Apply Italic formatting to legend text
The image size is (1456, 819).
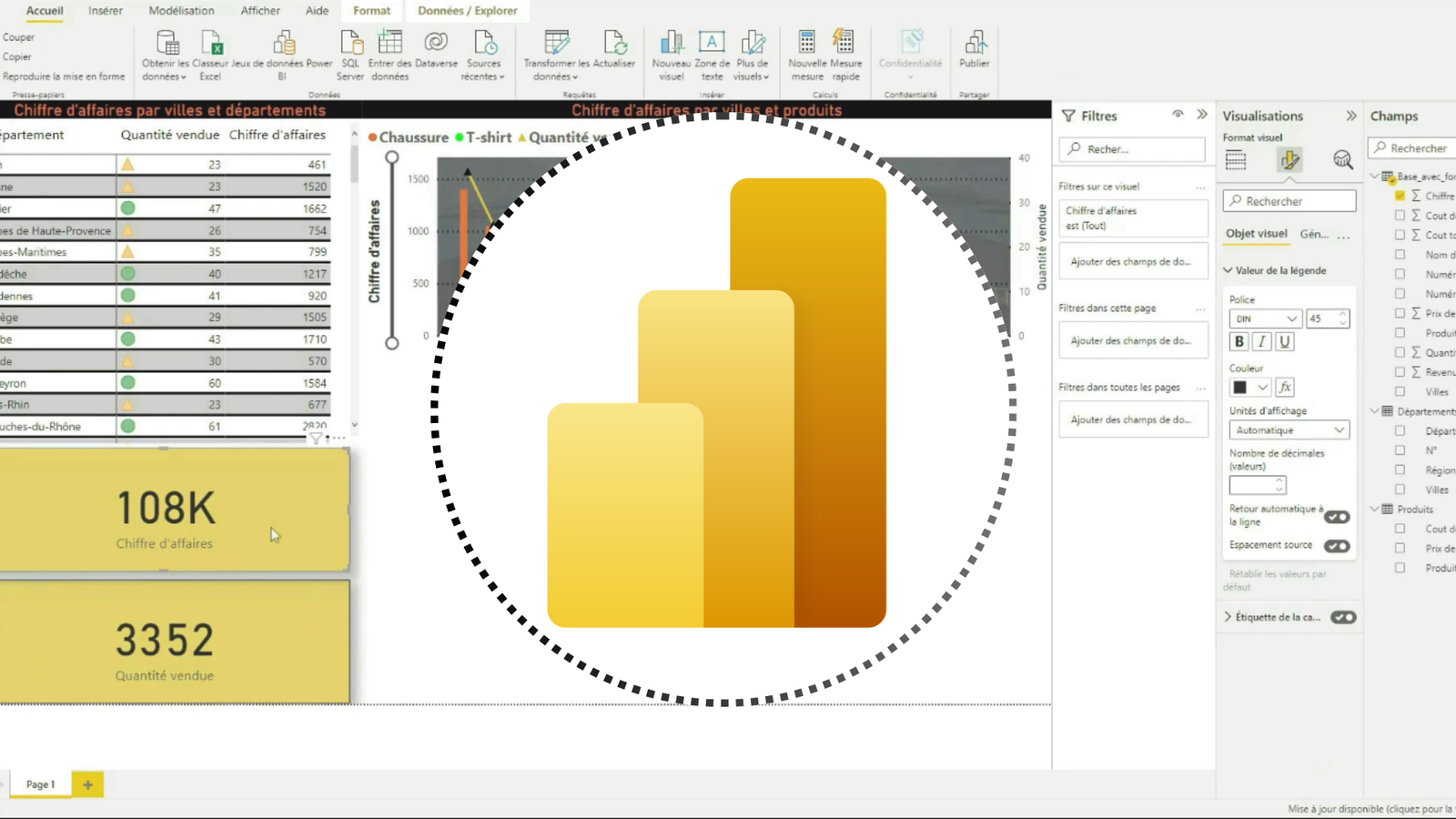tap(1261, 341)
